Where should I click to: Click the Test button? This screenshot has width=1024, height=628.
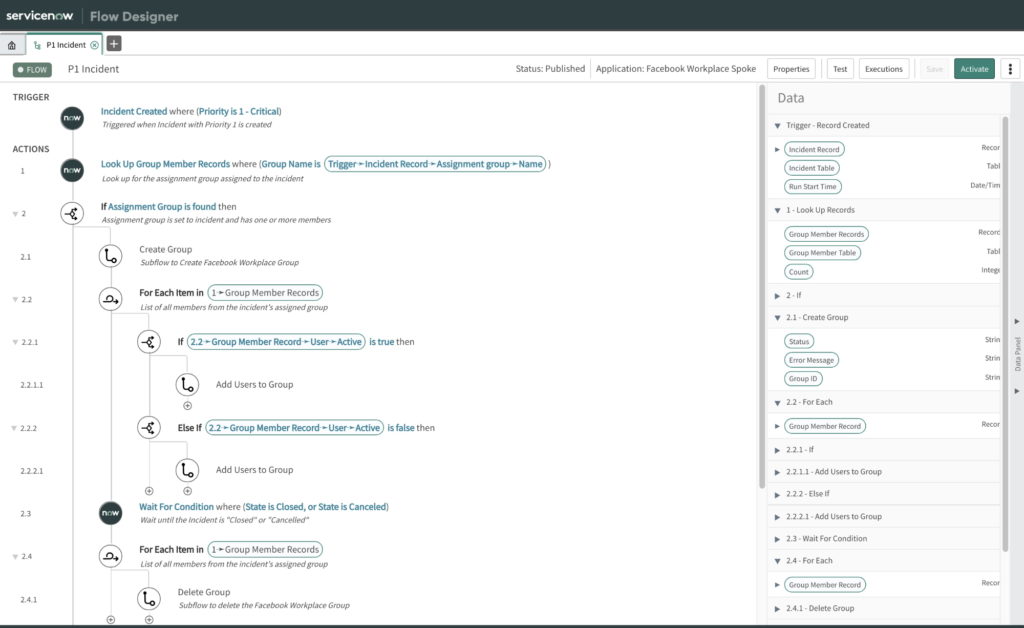pyautogui.click(x=840, y=68)
